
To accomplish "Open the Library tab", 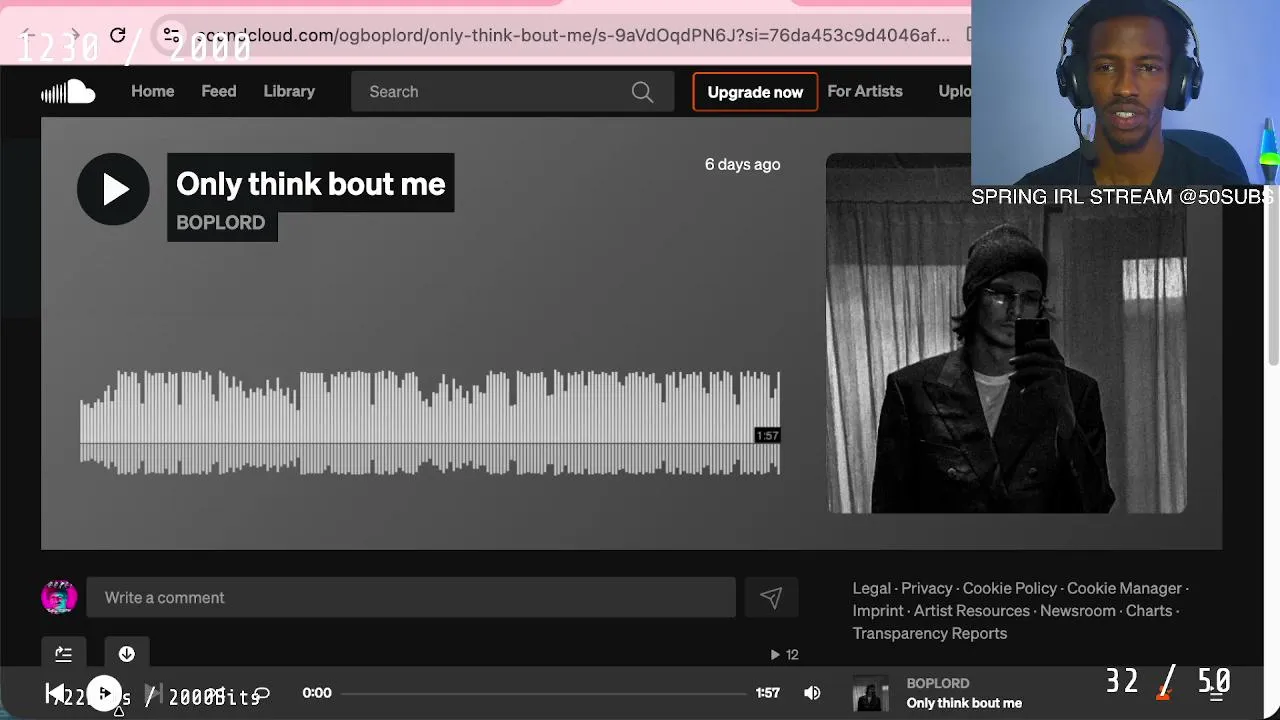I will click(x=289, y=91).
